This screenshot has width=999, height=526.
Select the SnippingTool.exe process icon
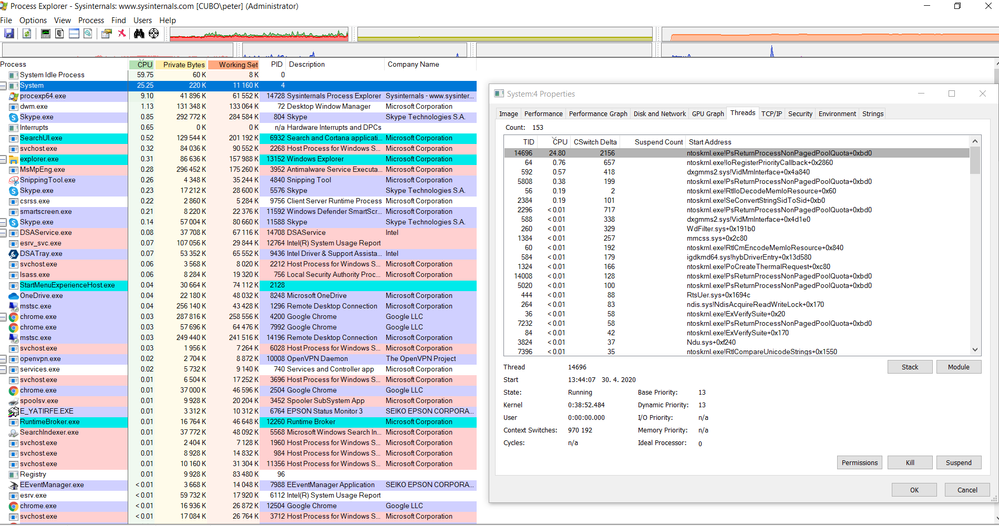tap(13, 180)
